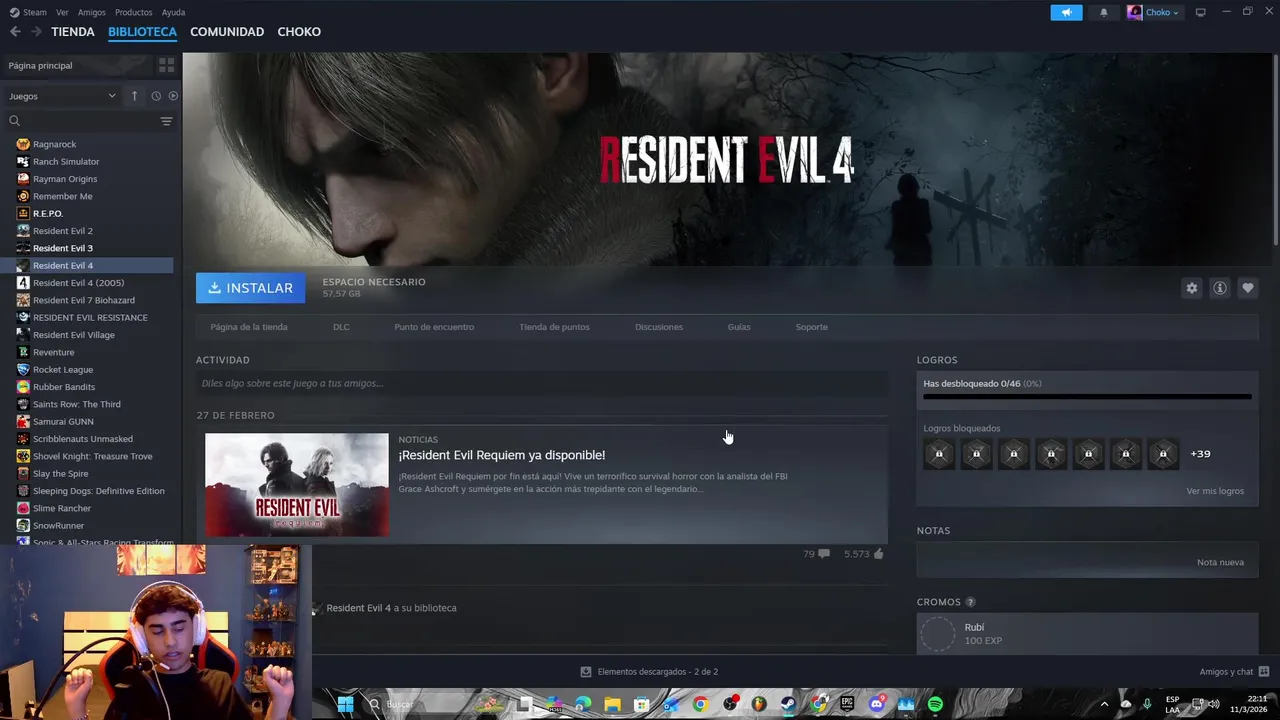Open Spotify from the taskbar
Screen dimensions: 1280x720
[x=935, y=704]
